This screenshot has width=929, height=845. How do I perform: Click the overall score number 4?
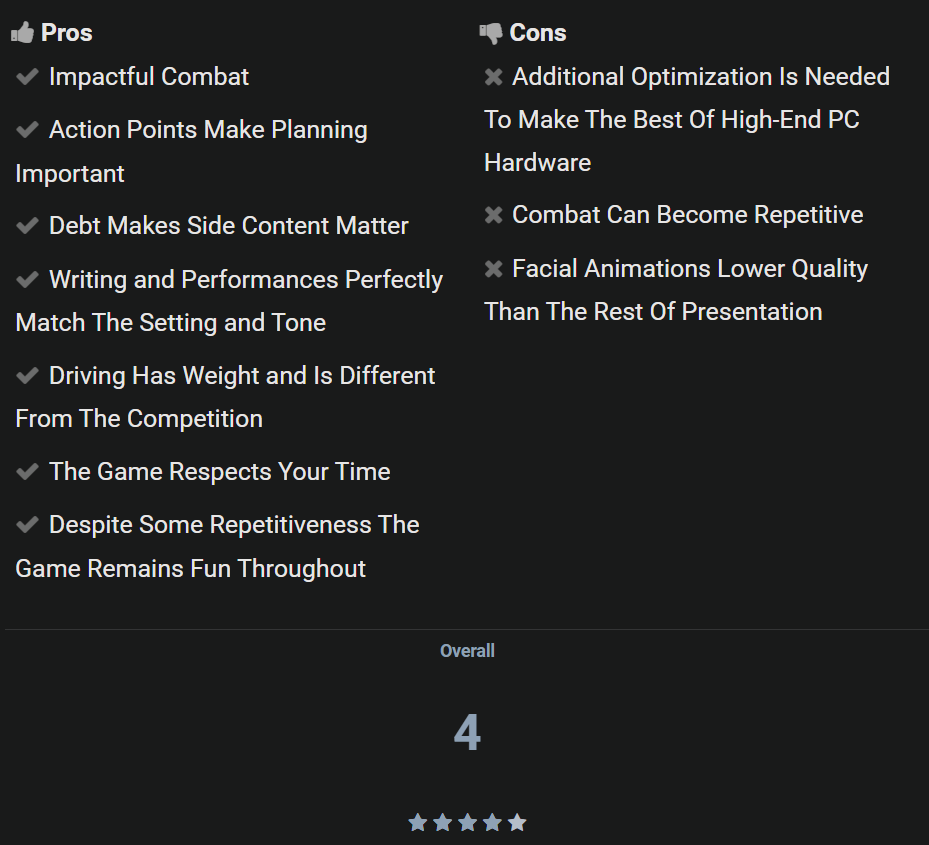coord(467,734)
